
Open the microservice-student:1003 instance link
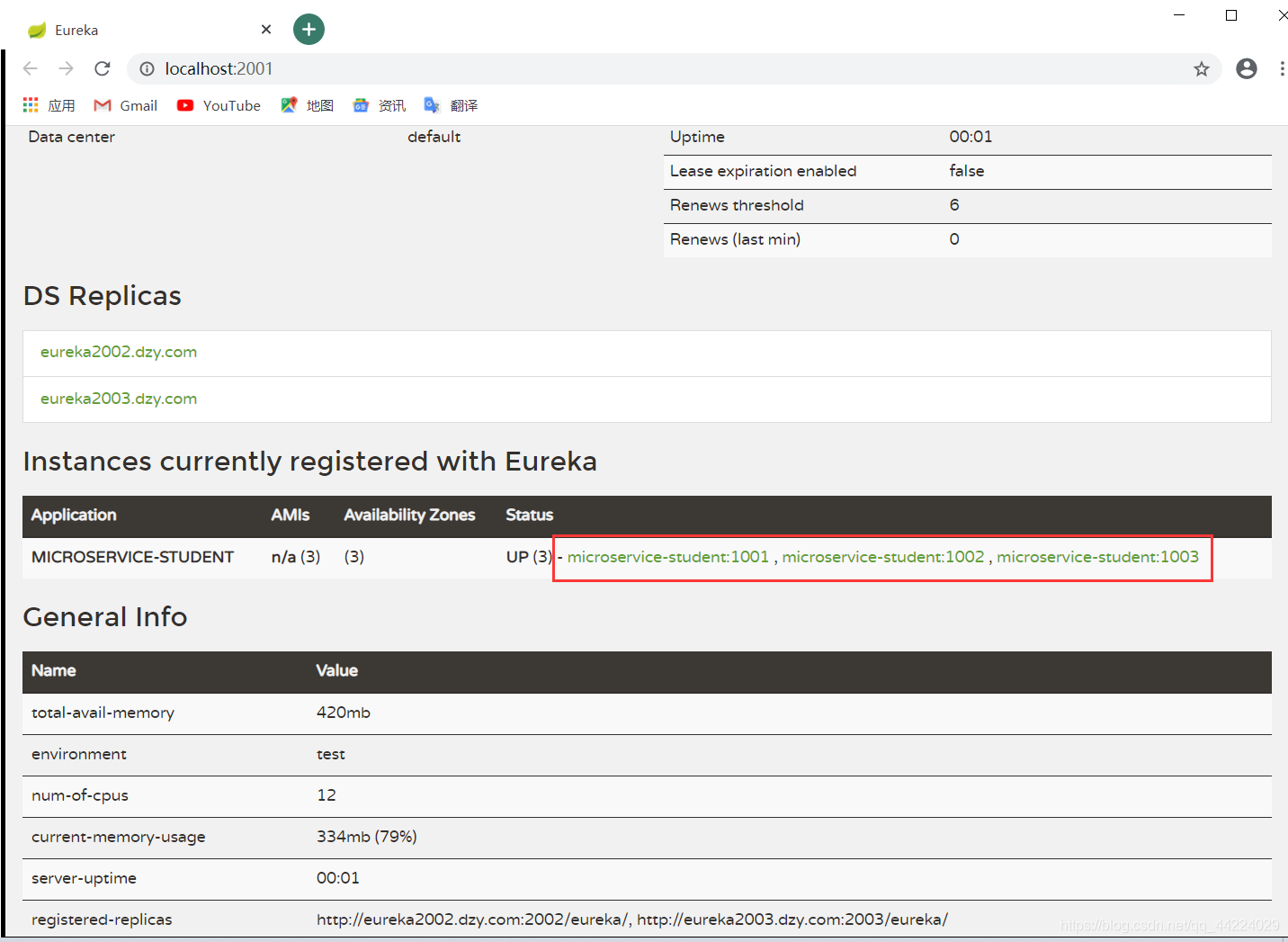pyautogui.click(x=1097, y=557)
